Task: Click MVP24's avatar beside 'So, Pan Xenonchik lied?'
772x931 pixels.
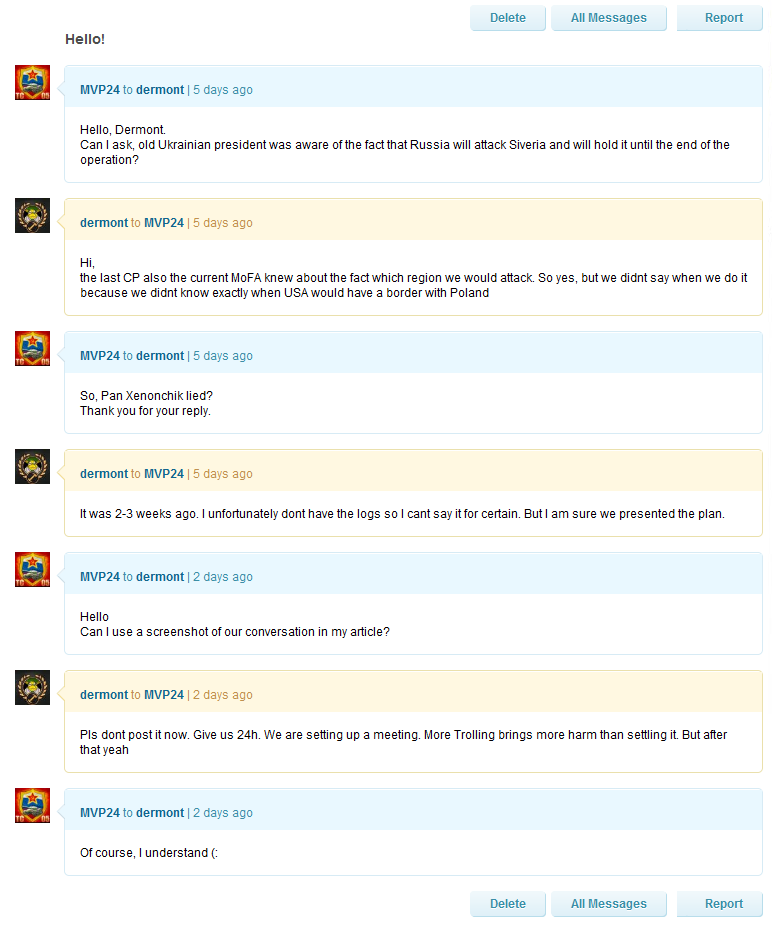Action: click(x=32, y=348)
